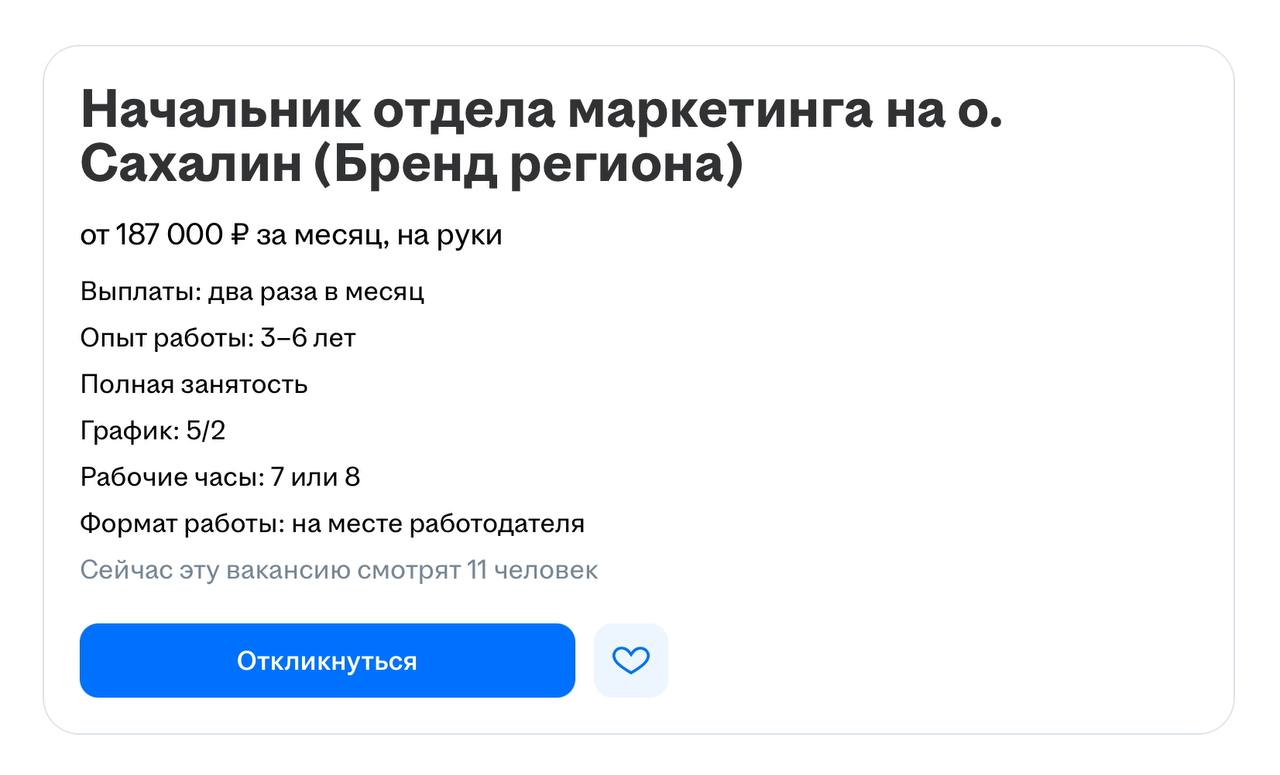The width and height of the screenshot is (1280, 775).
Task: Click the 'за месяц, на руки' text
Action: pos(379,236)
